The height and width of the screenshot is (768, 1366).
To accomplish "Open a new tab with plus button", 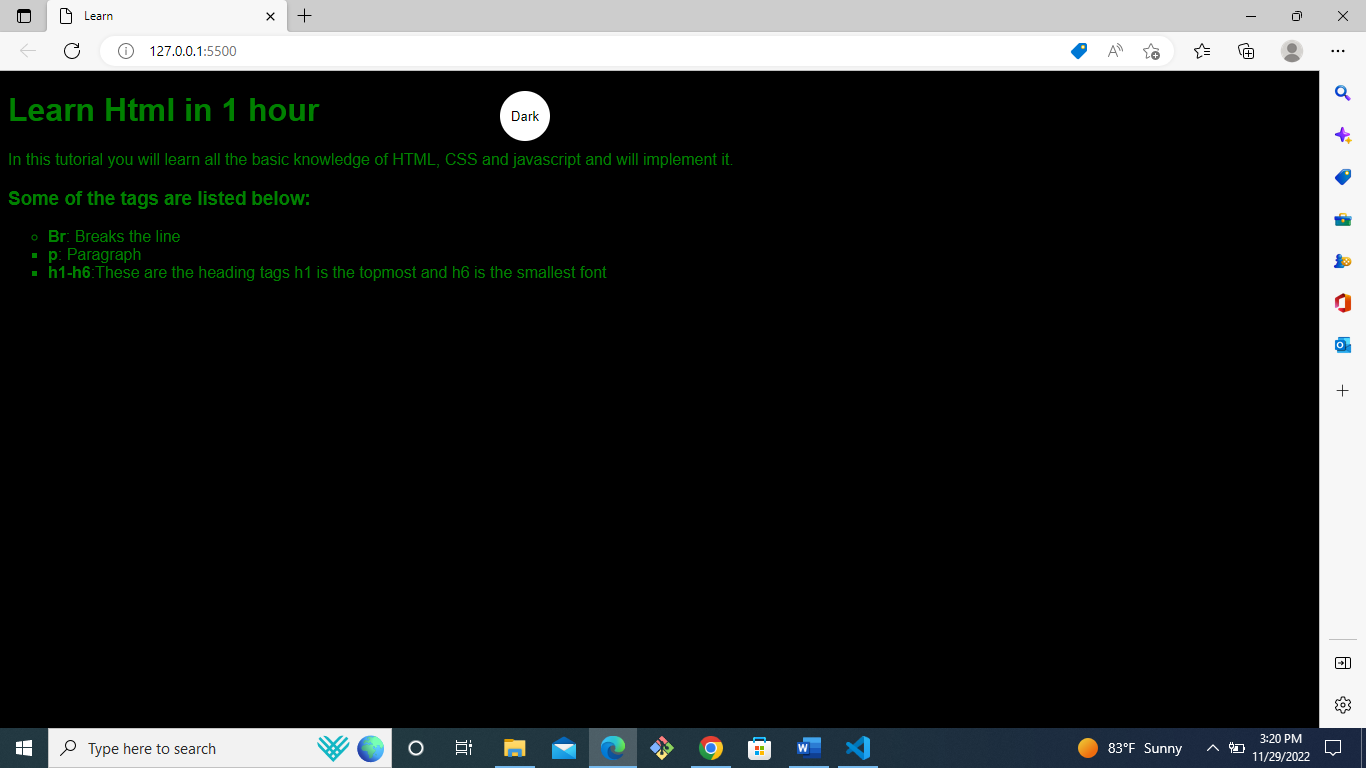I will (305, 16).
